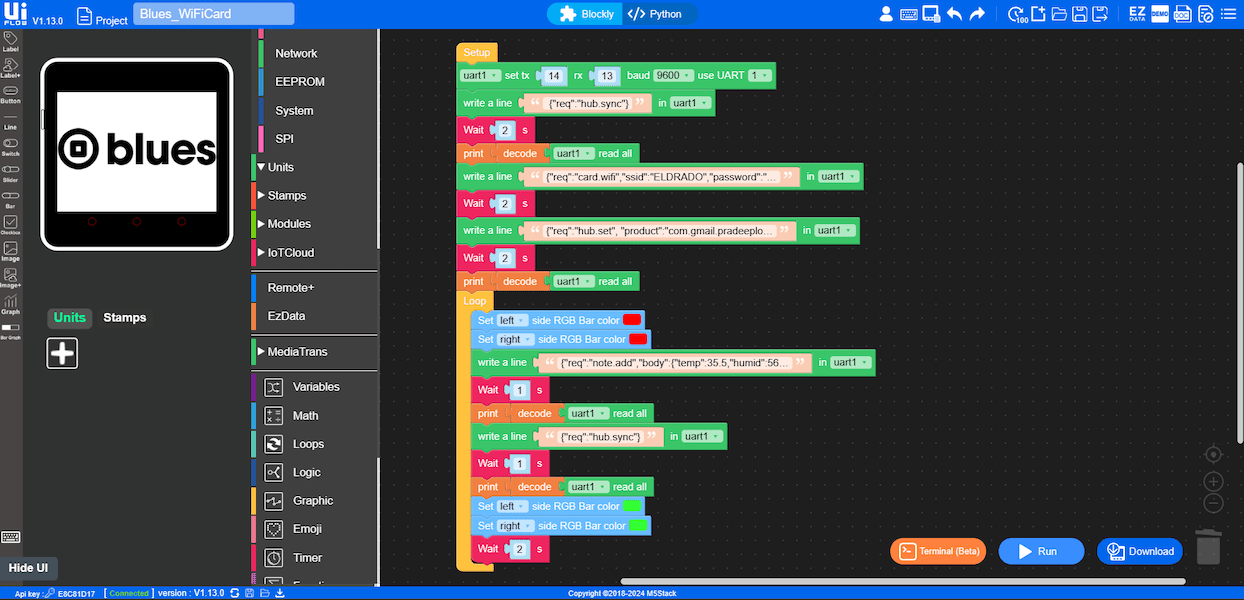Click the save-as export icon
Image resolution: width=1244 pixels, height=600 pixels.
coord(1100,14)
